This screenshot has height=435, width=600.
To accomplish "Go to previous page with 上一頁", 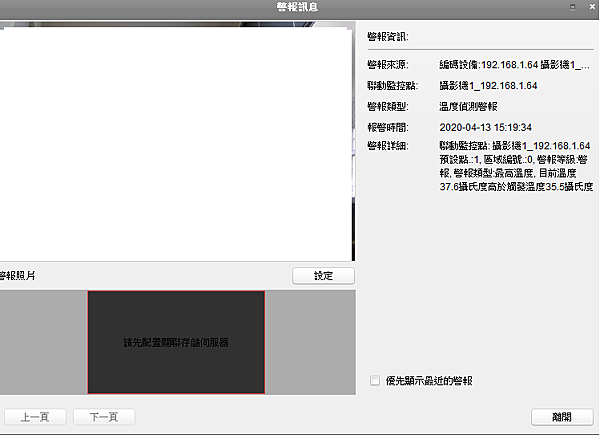I will [x=35, y=417].
